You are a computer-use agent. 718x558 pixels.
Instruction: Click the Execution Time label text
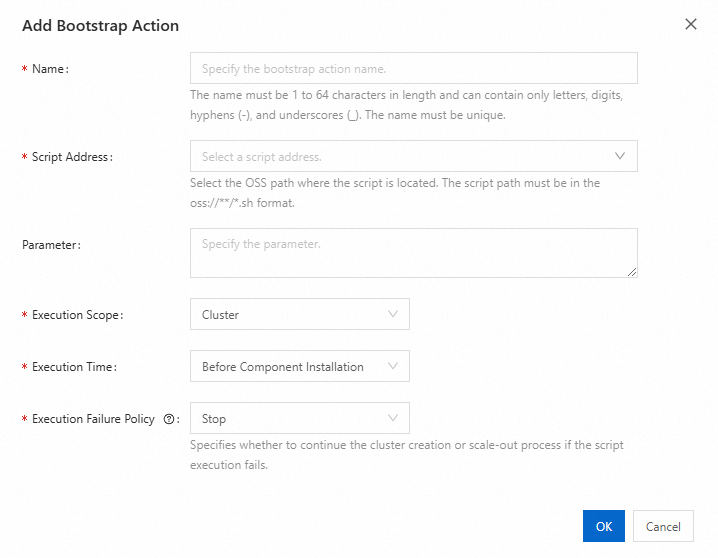(73, 367)
